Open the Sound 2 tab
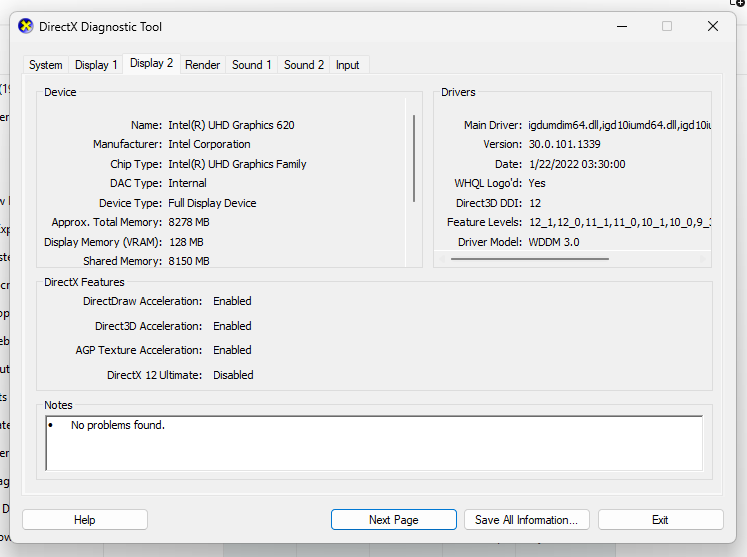747x557 pixels. (304, 65)
